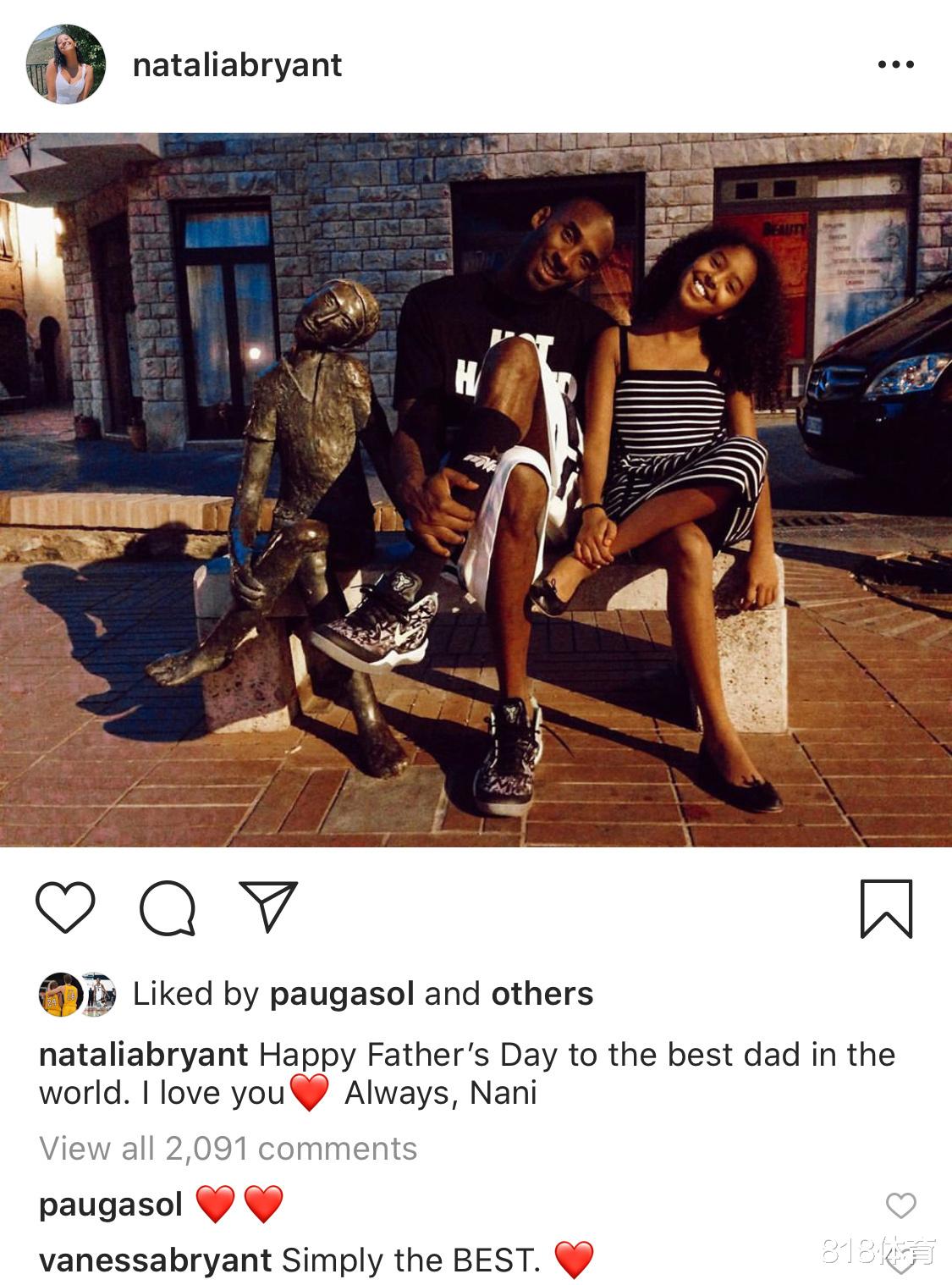Tap the Simply the BEST comment text
The height and width of the screenshot is (1285, 952).
point(411,1260)
